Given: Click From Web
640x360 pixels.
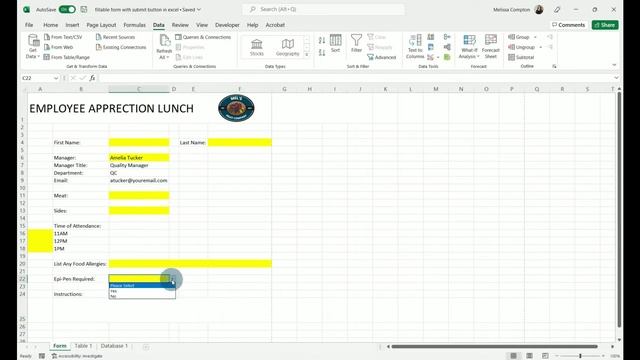Looking at the screenshot, I should pyautogui.click(x=58, y=47).
